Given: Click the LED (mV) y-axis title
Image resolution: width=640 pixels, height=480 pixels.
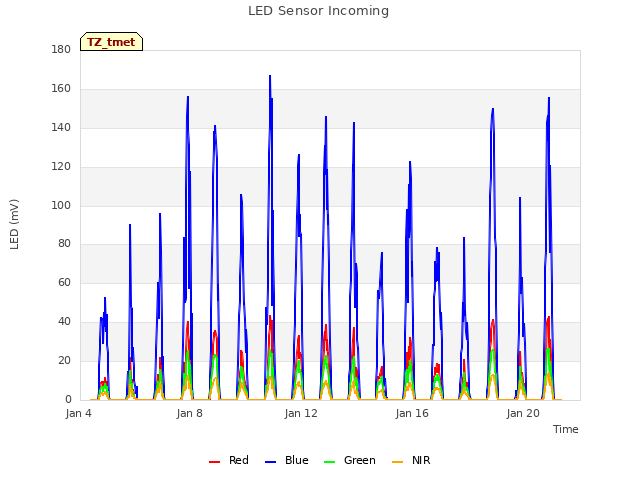Looking at the screenshot, I should (x=14, y=224).
